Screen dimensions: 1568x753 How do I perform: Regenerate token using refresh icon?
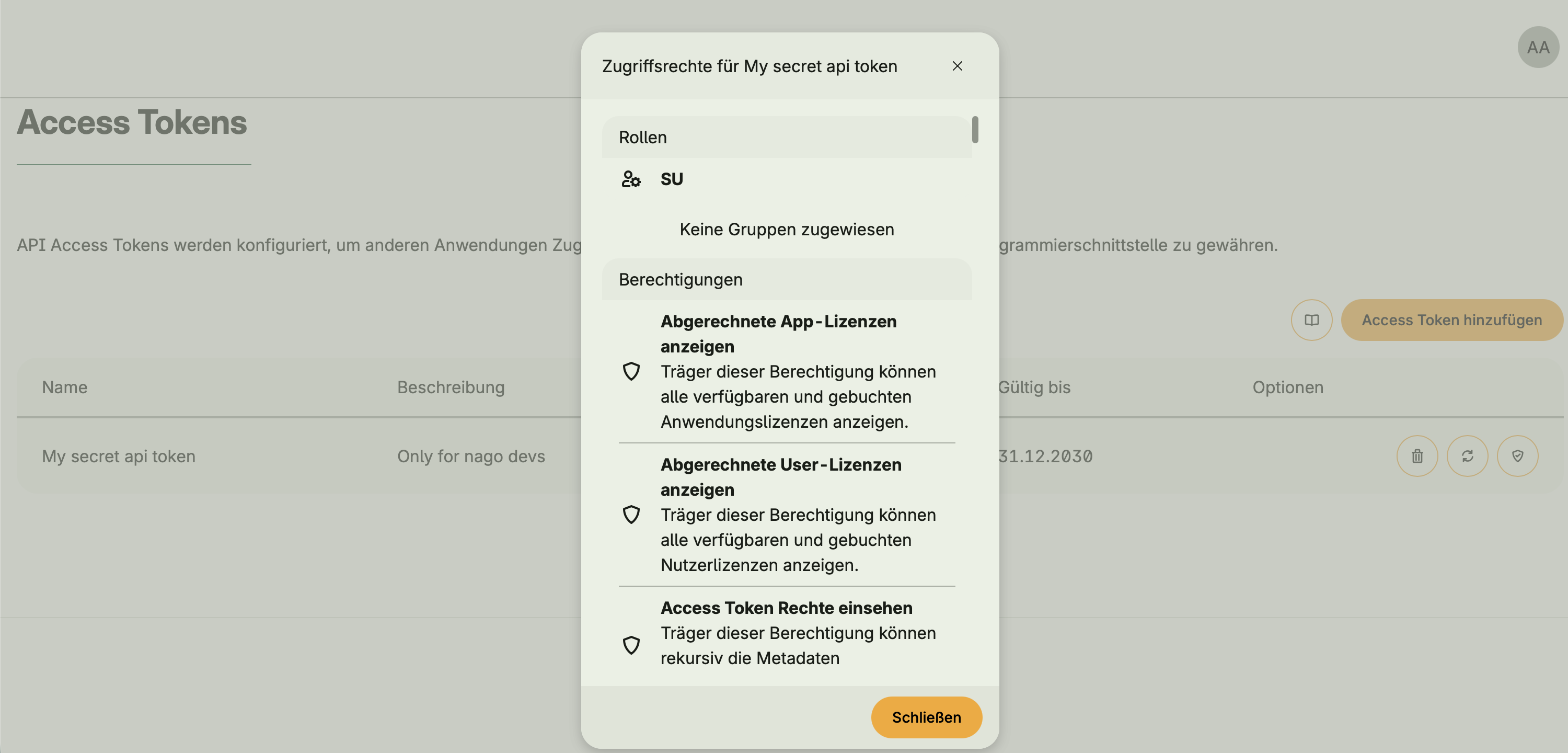(x=1467, y=455)
